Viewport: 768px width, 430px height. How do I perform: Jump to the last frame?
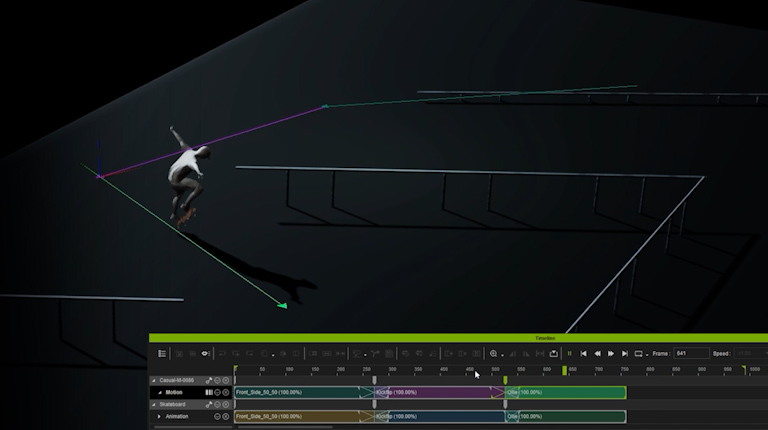pyautogui.click(x=625, y=353)
